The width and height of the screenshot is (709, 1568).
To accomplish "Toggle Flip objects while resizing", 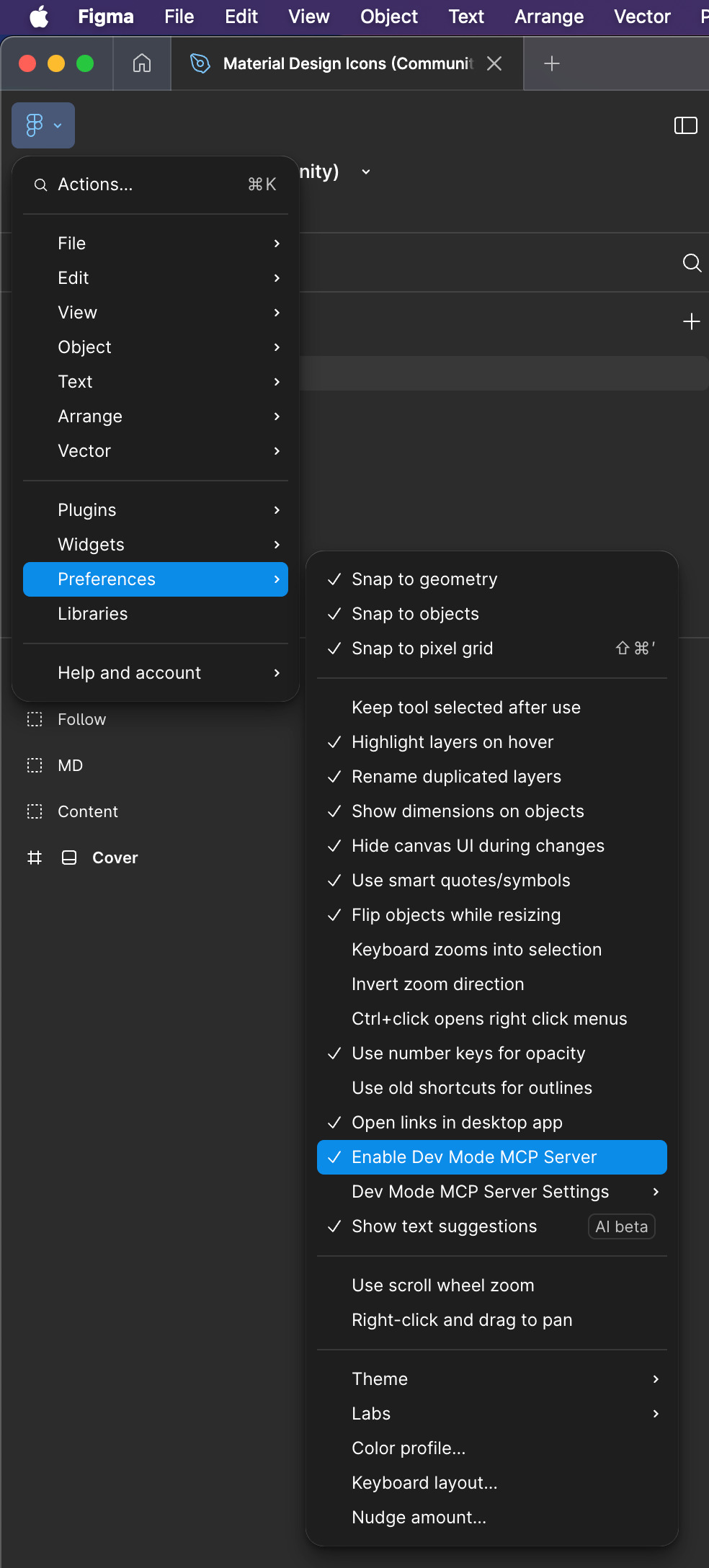I will pos(492,915).
